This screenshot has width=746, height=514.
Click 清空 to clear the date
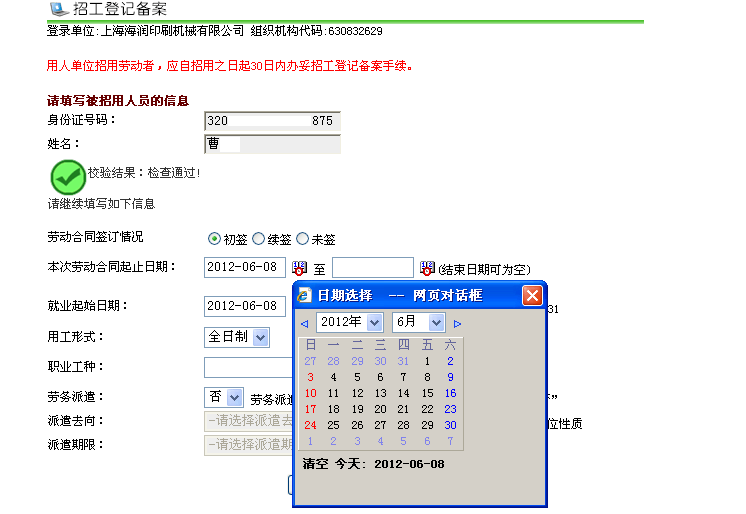point(315,464)
